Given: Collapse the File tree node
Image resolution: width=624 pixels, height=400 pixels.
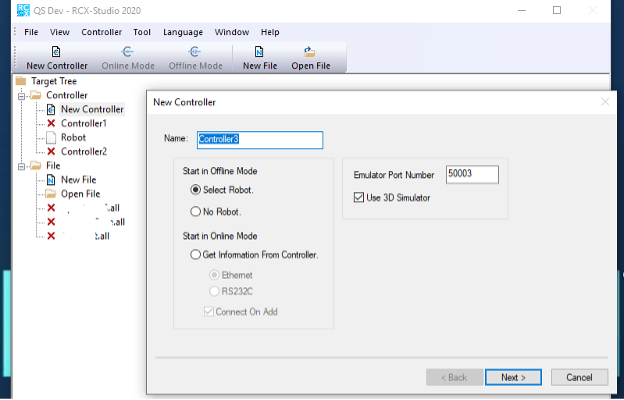Looking at the screenshot, I should (22, 166).
